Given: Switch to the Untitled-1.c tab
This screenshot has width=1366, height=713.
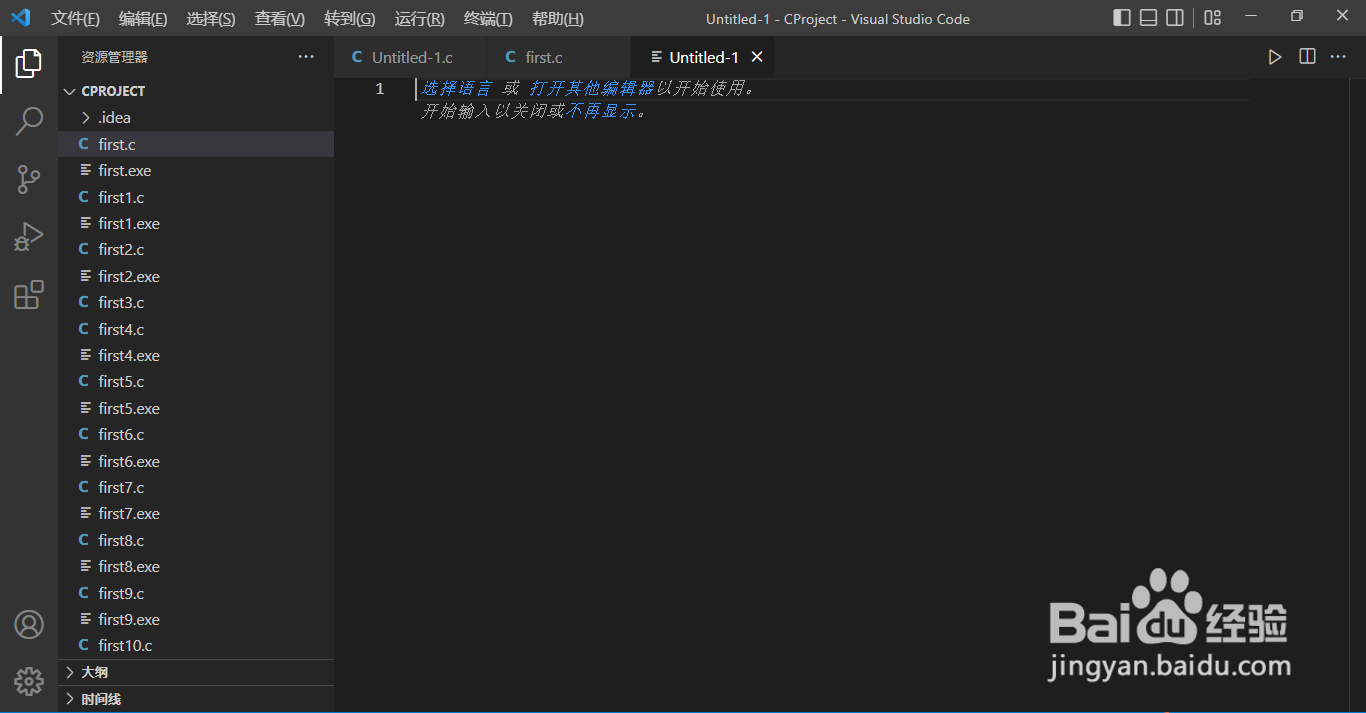Looking at the screenshot, I should tap(411, 57).
